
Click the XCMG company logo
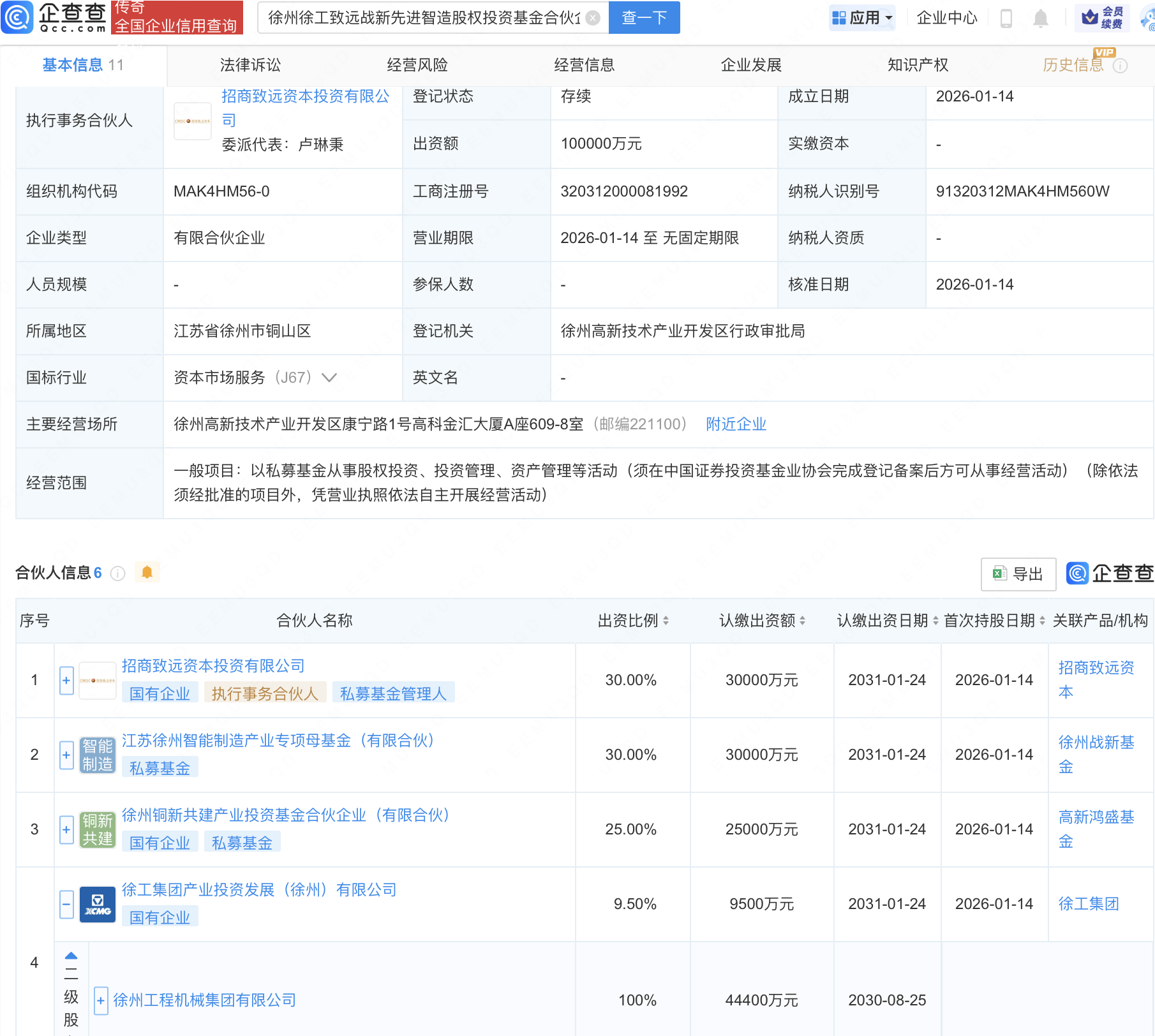pos(98,904)
